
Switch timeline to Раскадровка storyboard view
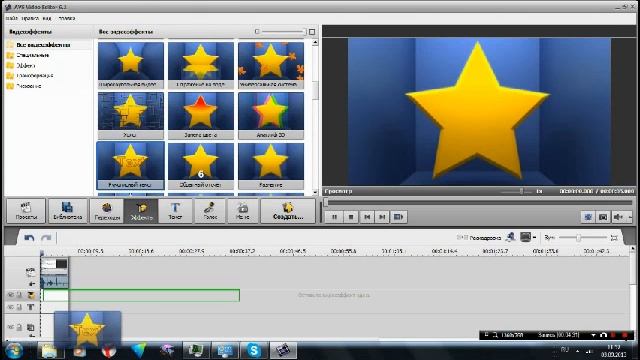pos(479,238)
